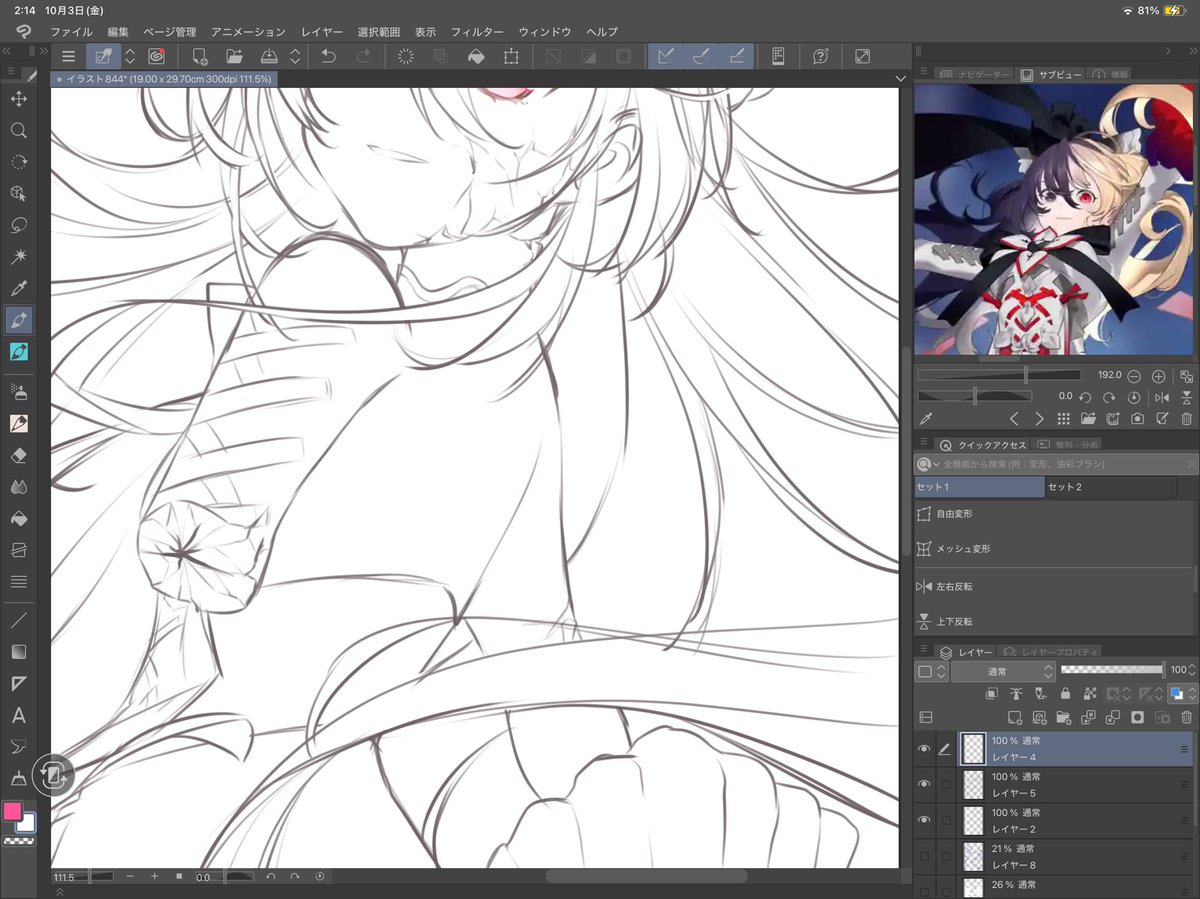Hide layer レイヤー 4 with its eye icon

point(924,748)
